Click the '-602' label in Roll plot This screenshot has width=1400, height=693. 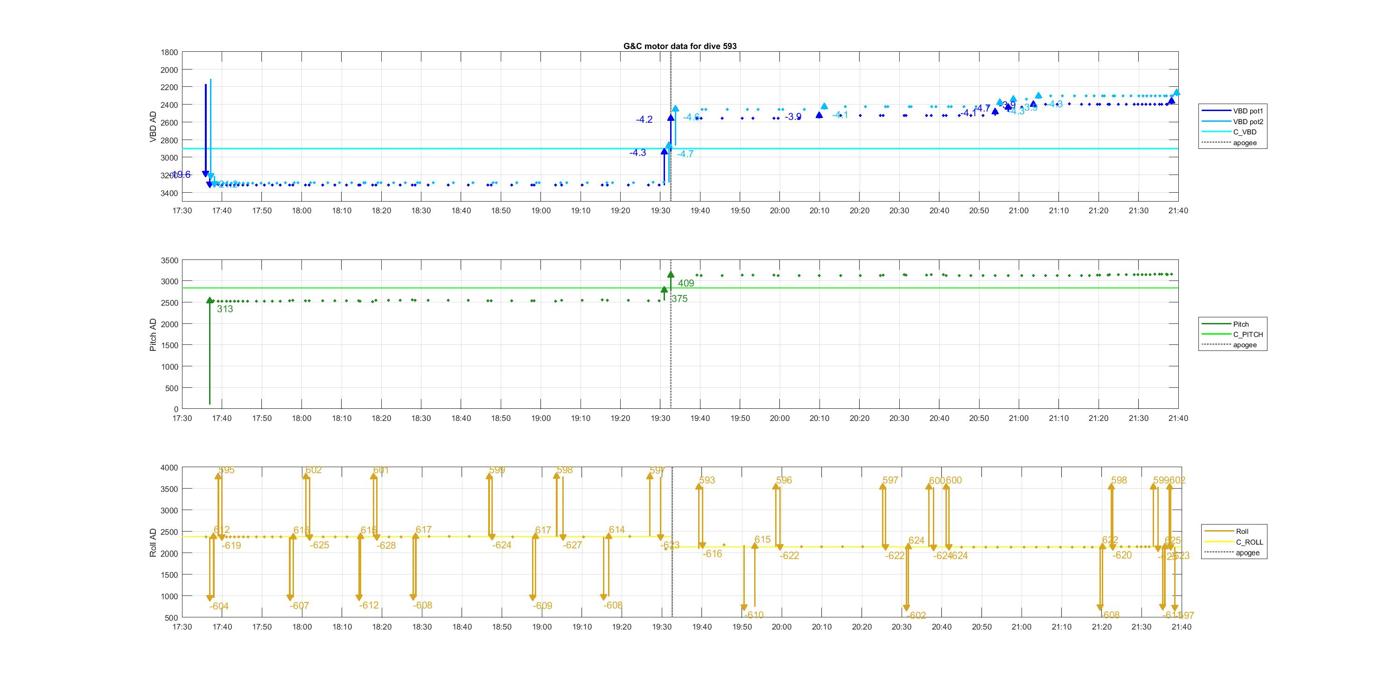click(916, 616)
